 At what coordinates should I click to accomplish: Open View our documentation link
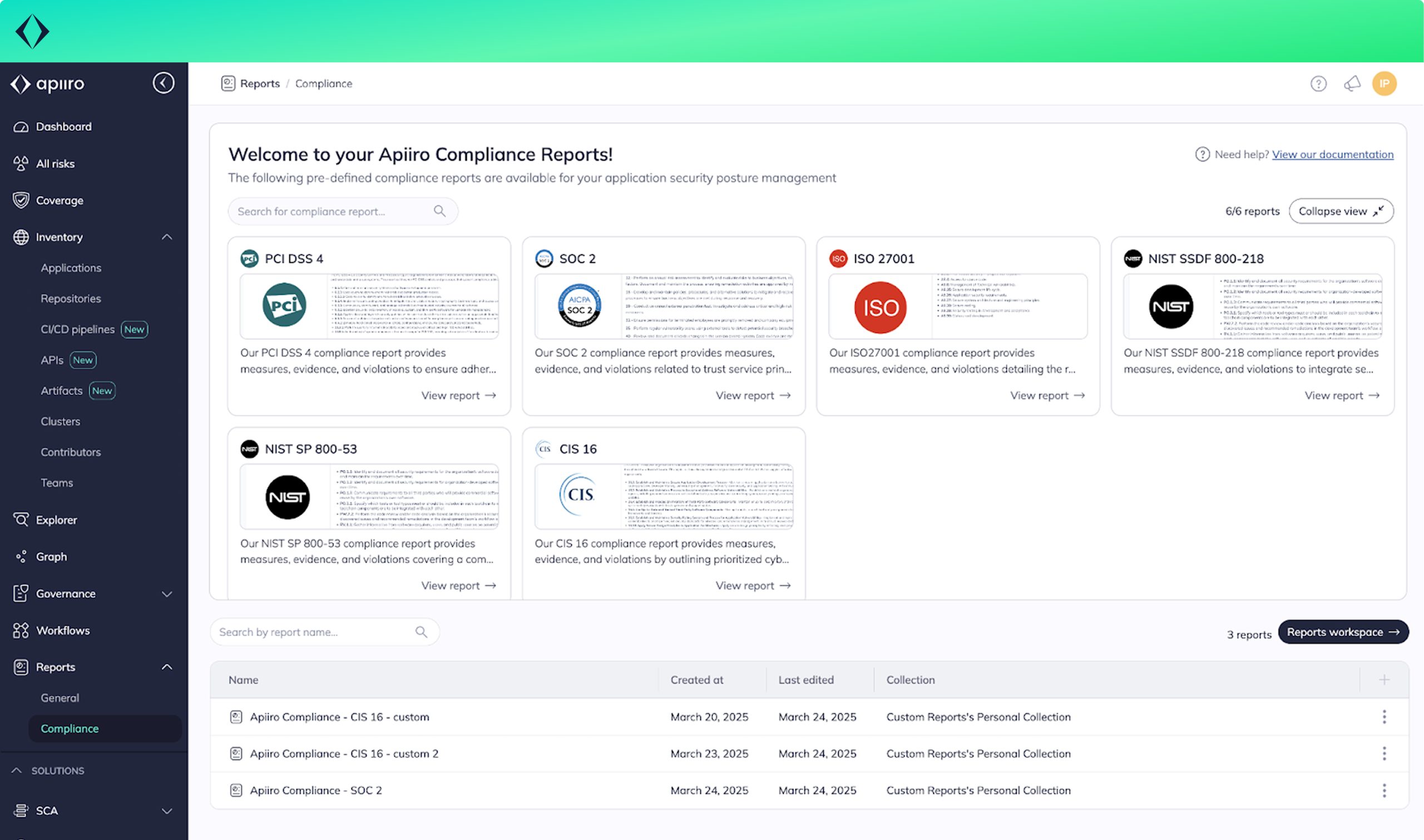coord(1332,155)
